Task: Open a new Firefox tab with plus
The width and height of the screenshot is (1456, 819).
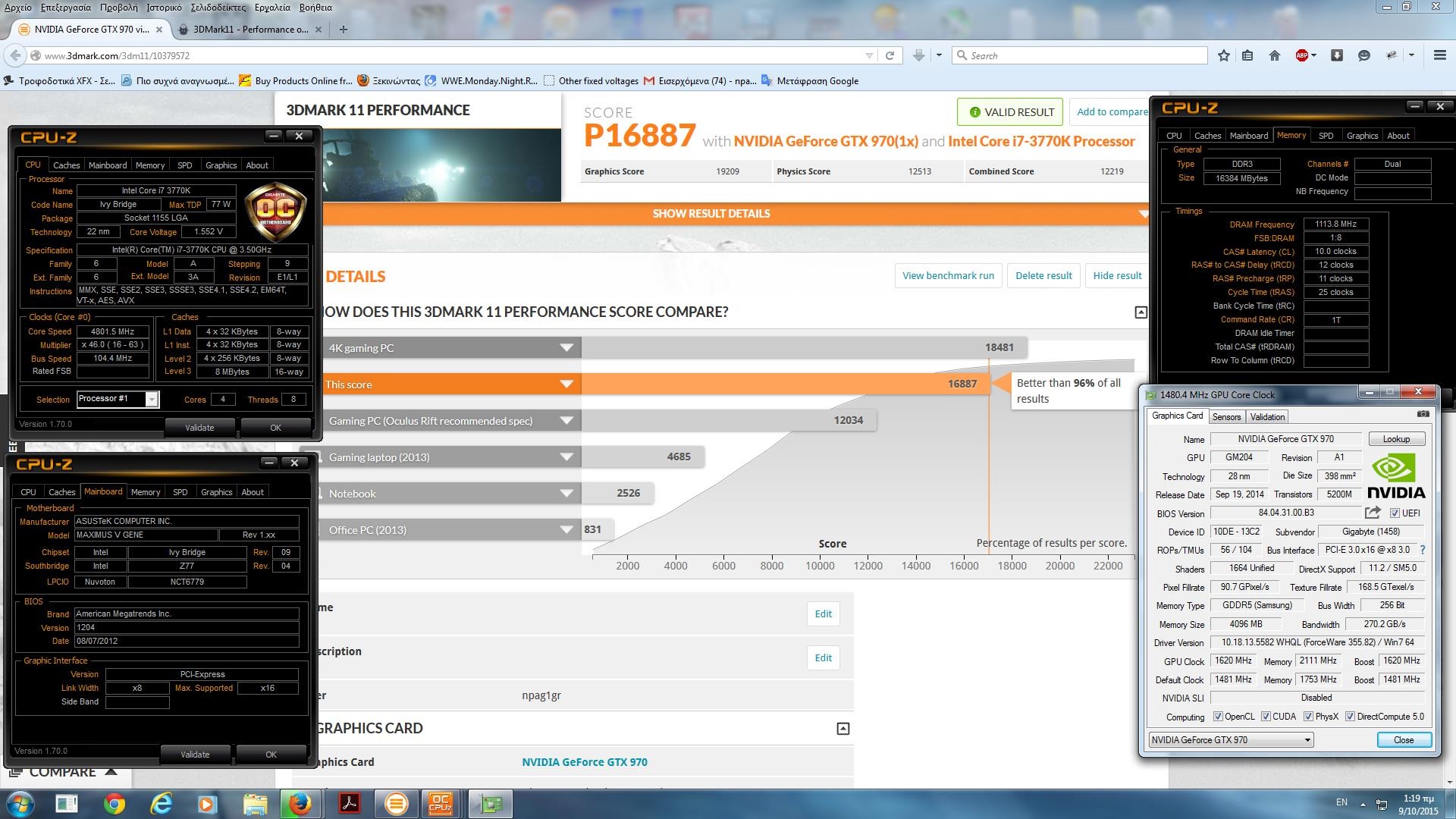Action: [344, 30]
